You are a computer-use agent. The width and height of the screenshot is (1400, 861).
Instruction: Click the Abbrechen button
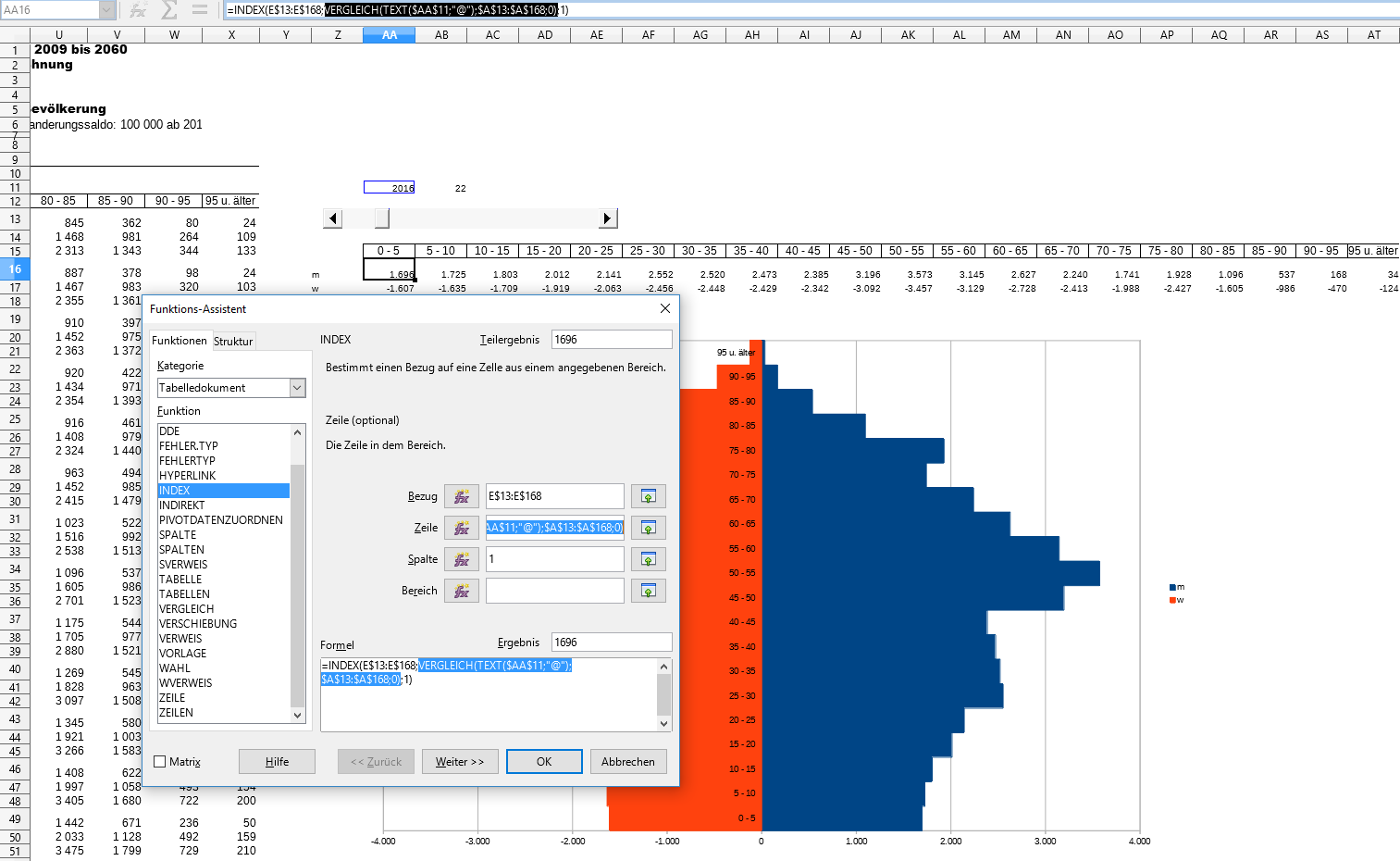(x=628, y=762)
